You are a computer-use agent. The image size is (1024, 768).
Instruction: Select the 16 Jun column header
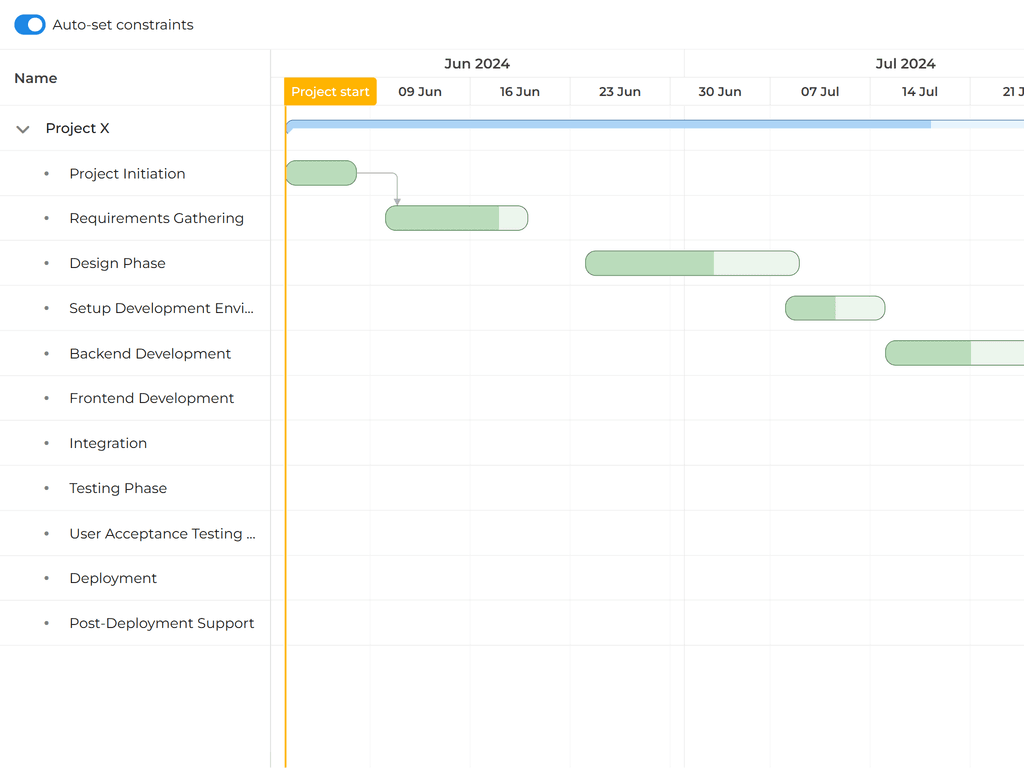(x=520, y=91)
